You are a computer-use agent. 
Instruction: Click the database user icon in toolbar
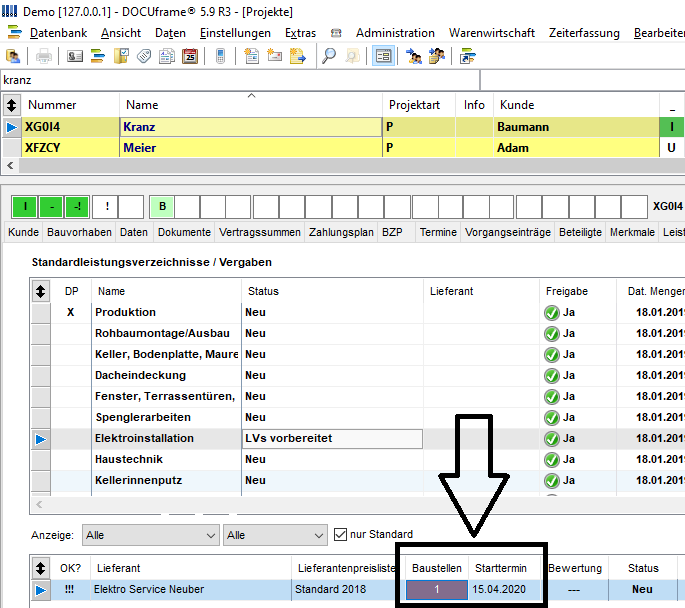(x=13, y=56)
